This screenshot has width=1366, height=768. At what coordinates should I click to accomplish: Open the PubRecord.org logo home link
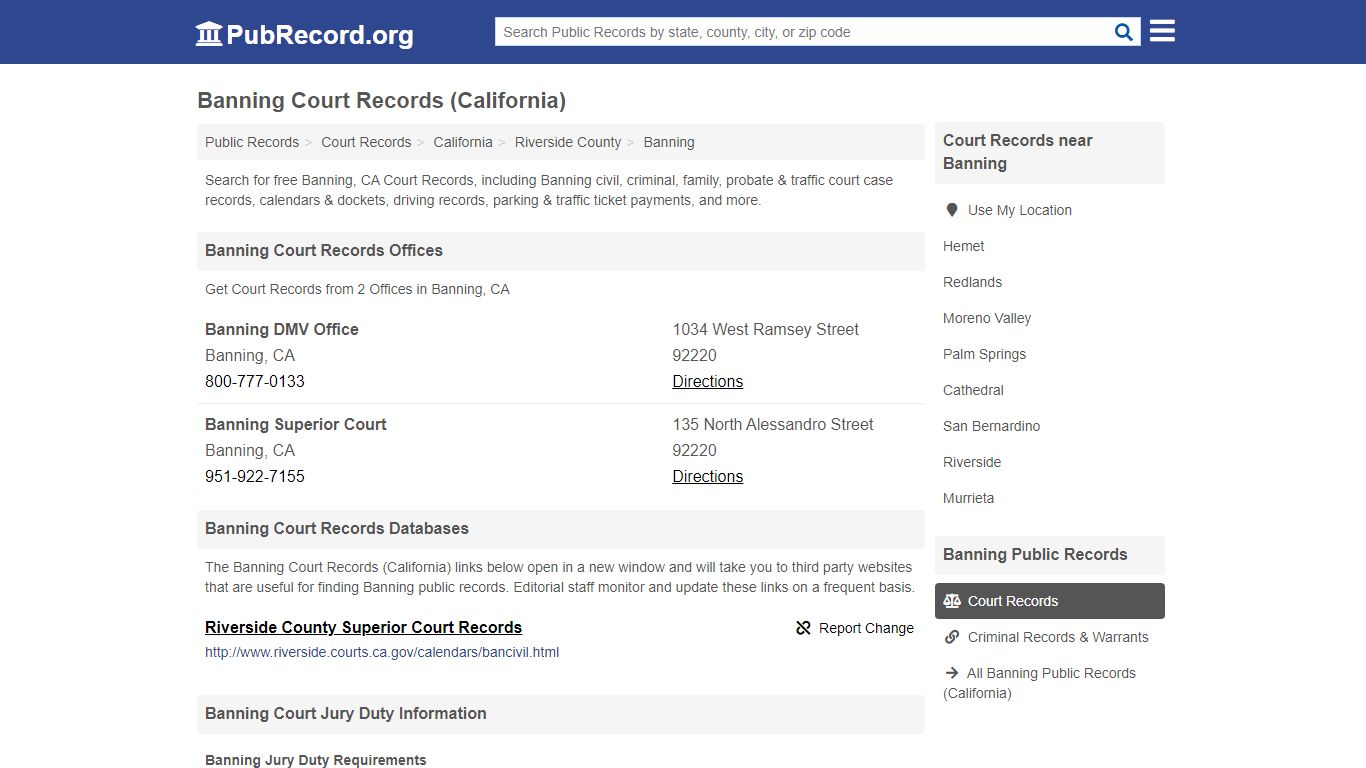pyautogui.click(x=304, y=34)
